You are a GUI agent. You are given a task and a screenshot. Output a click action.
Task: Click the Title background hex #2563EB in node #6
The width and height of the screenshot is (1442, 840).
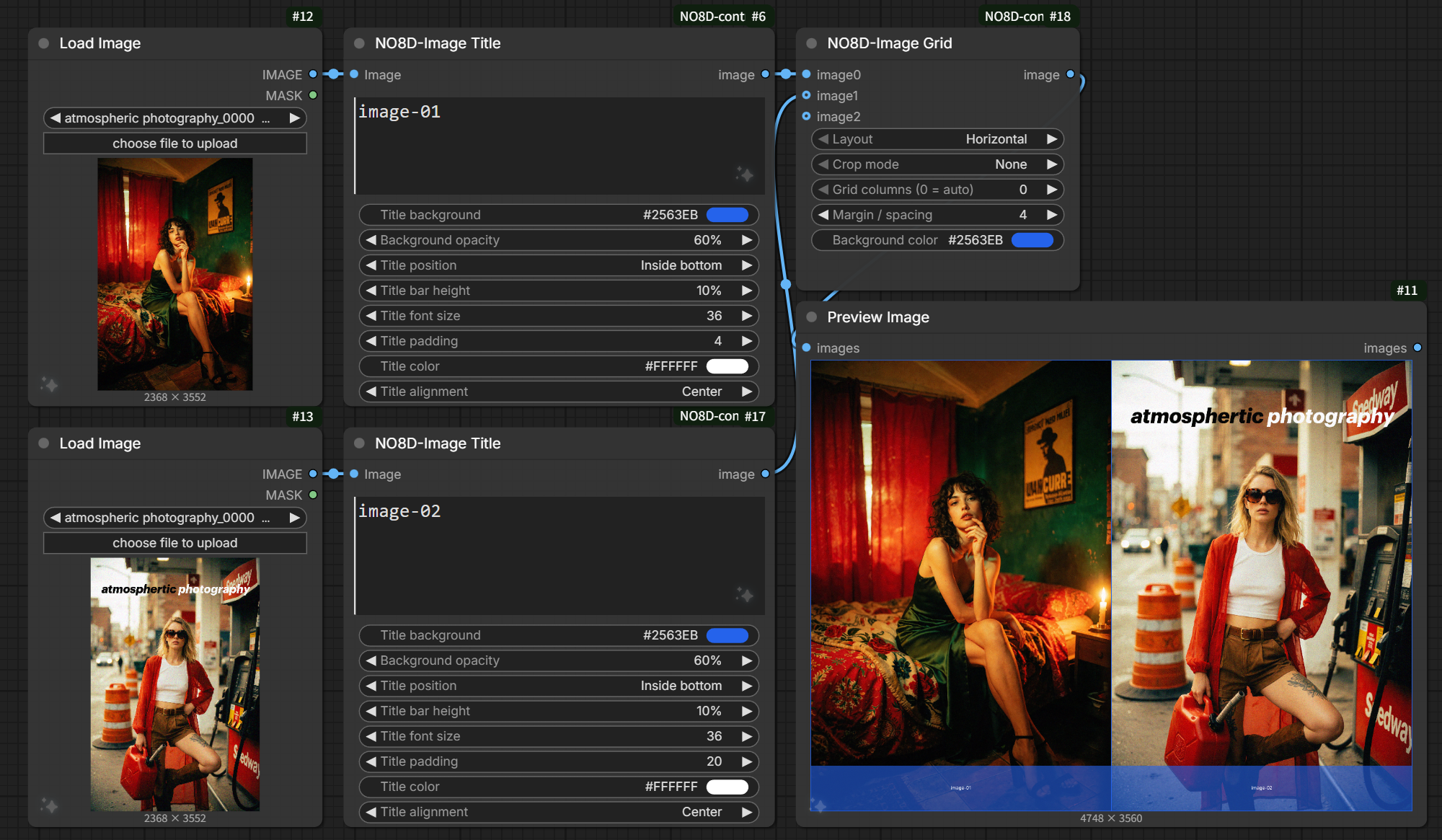point(671,215)
